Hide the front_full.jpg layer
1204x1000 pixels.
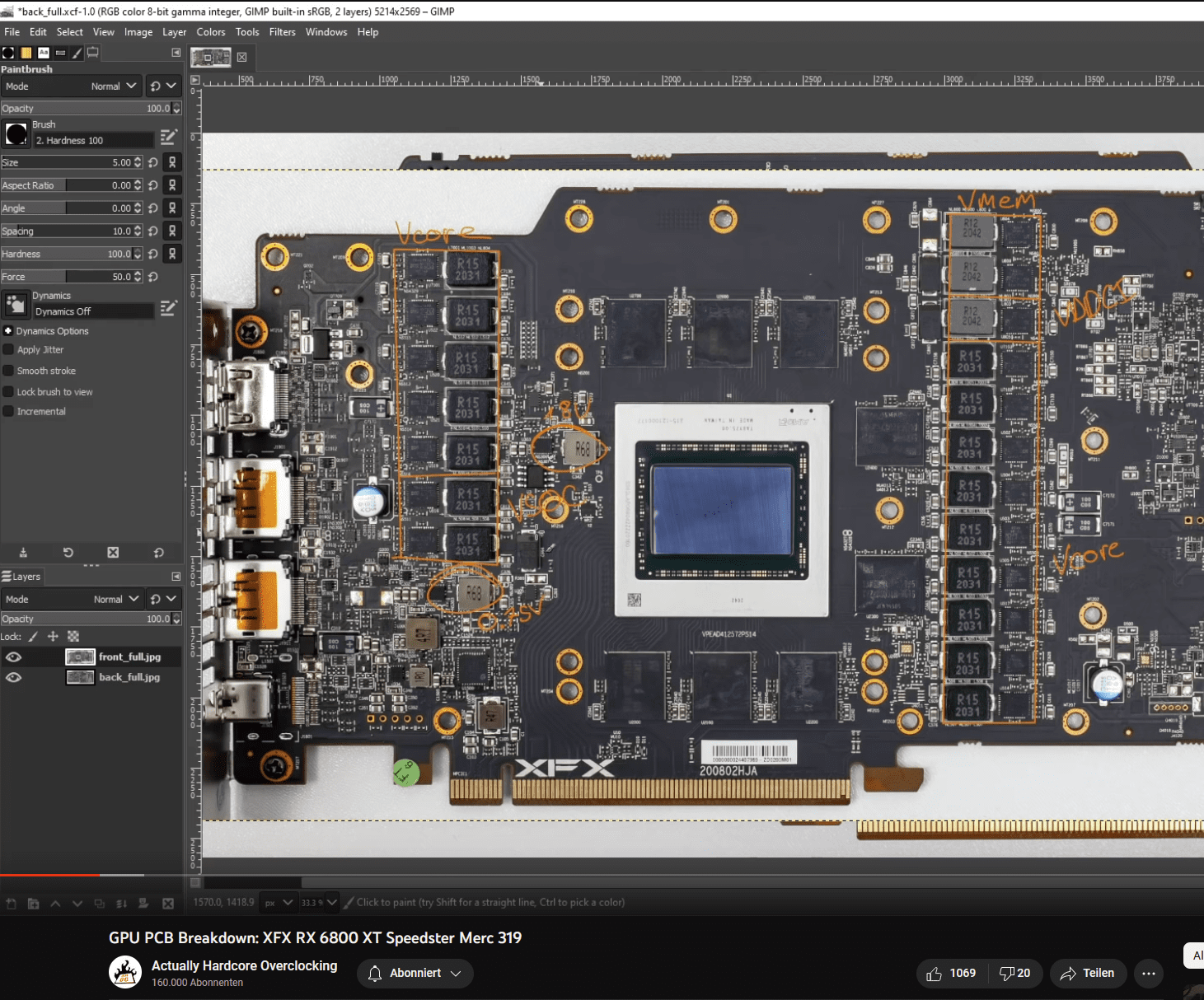(x=13, y=657)
